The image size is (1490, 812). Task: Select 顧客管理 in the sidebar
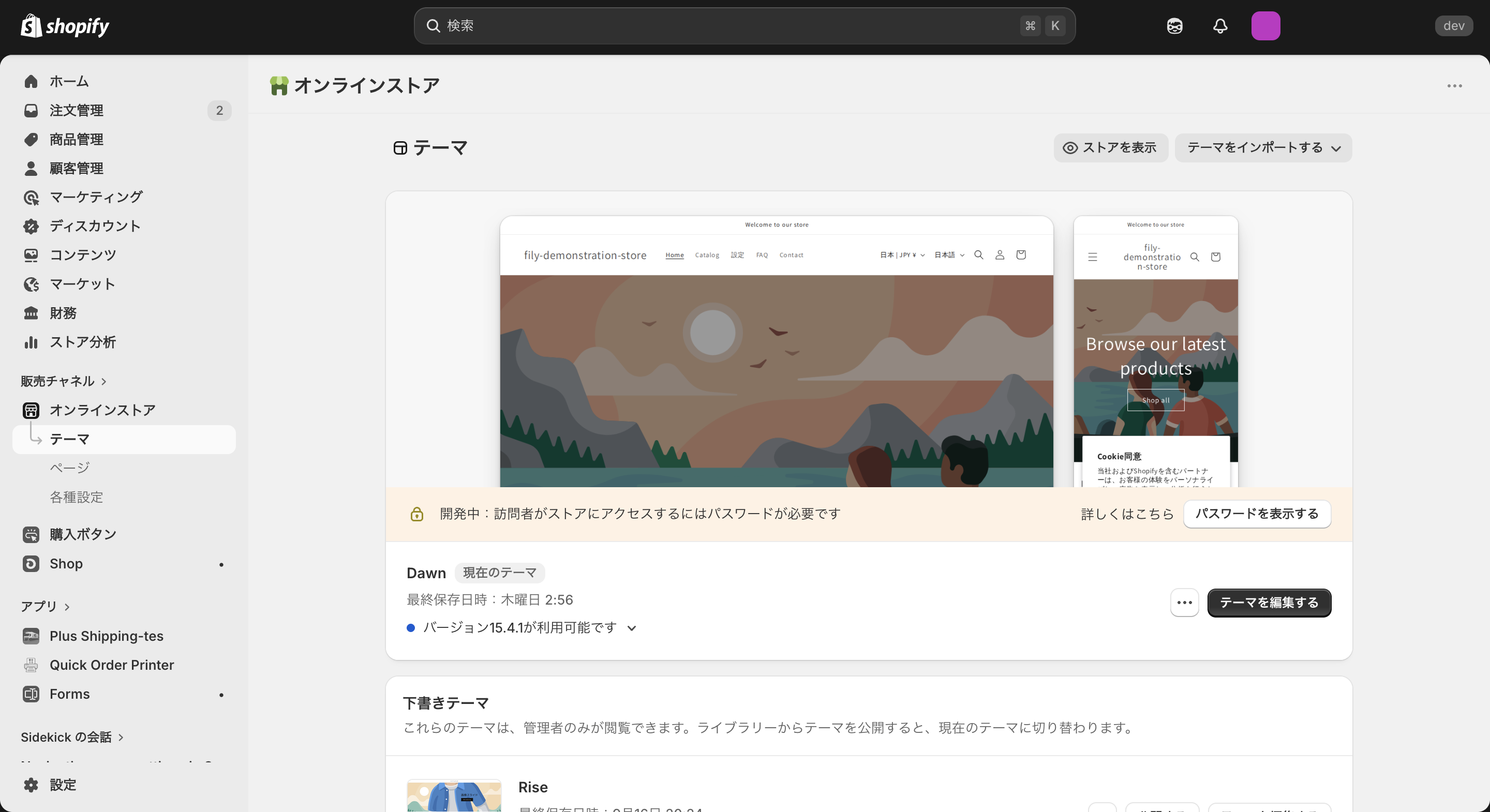76,168
